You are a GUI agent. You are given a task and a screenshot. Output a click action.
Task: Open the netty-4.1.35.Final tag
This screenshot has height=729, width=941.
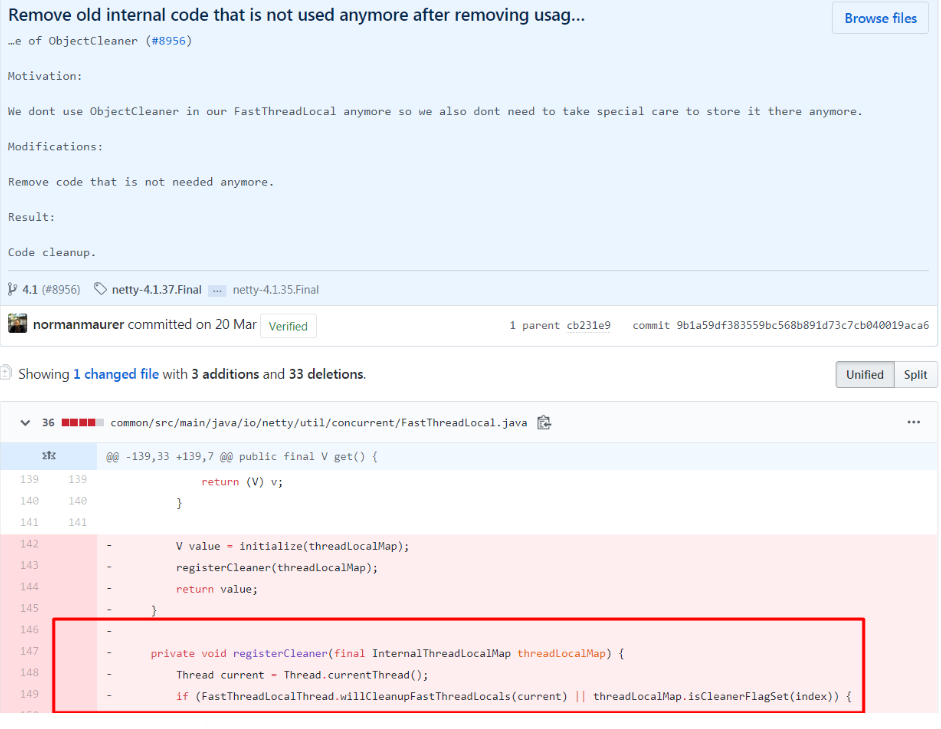click(x=275, y=290)
